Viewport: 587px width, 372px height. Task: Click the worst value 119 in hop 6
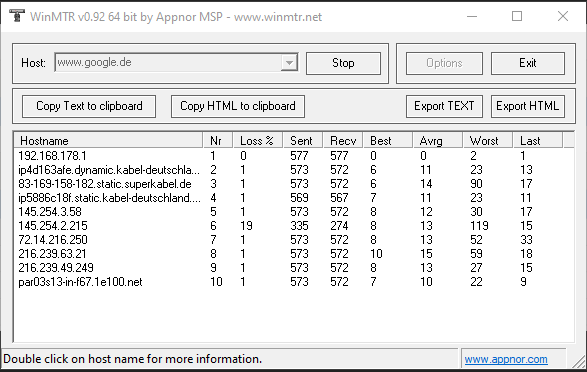[x=479, y=226]
